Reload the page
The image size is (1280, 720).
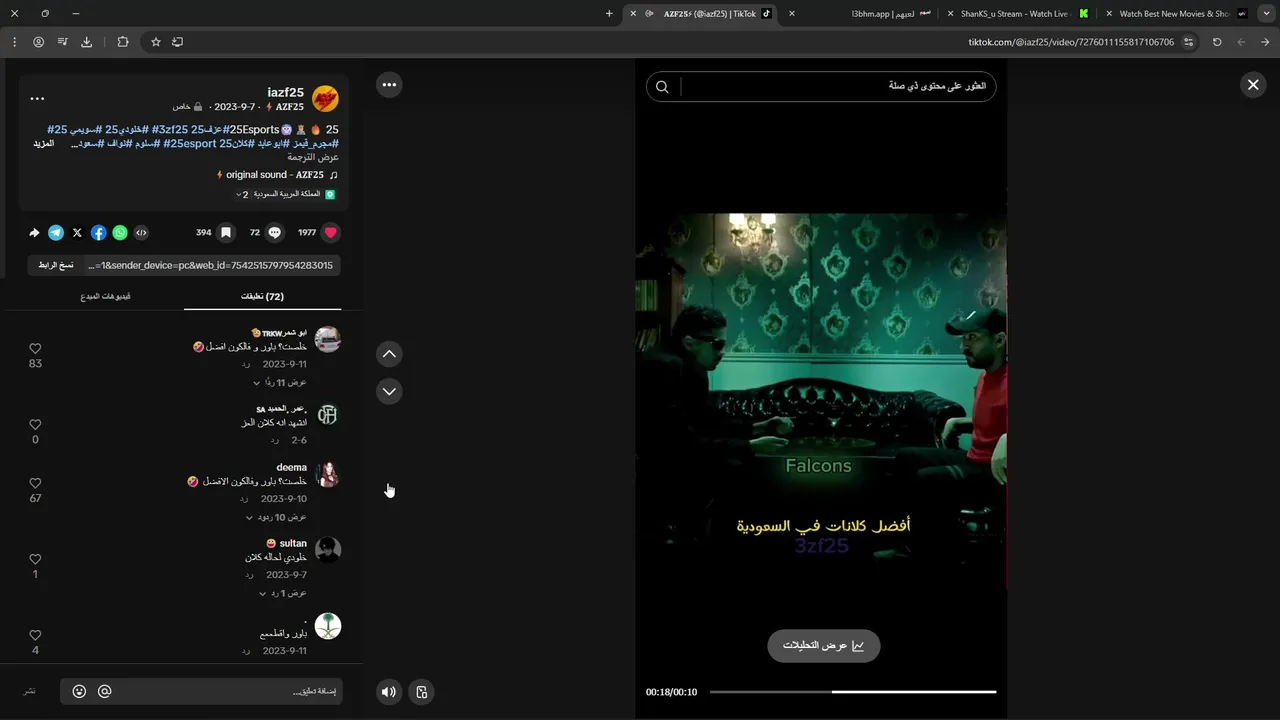[1217, 42]
